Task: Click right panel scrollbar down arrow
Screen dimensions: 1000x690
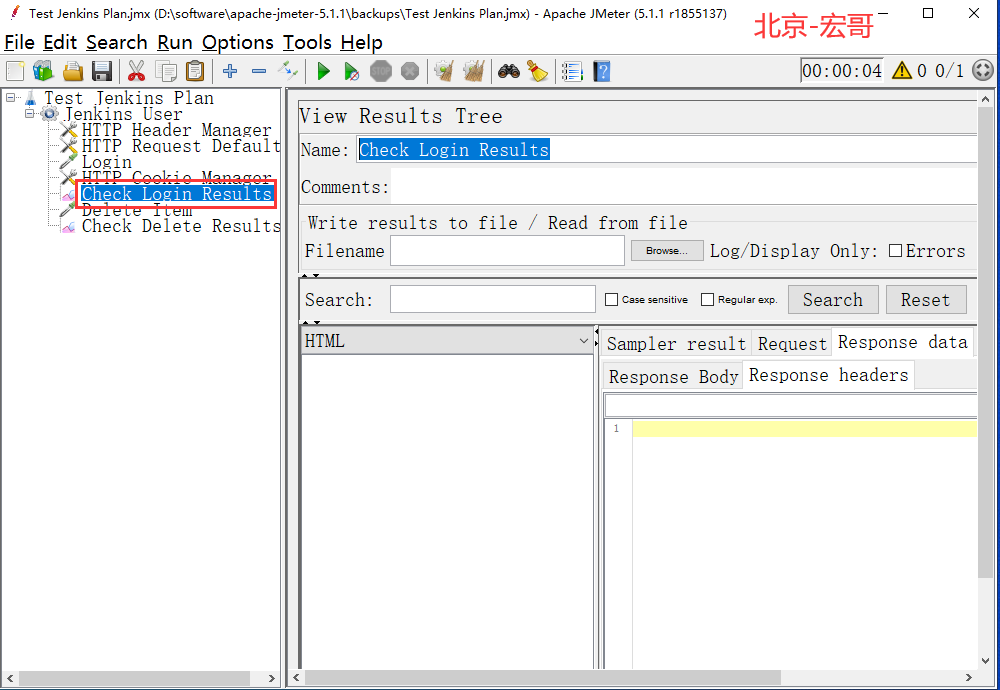Action: [985, 661]
